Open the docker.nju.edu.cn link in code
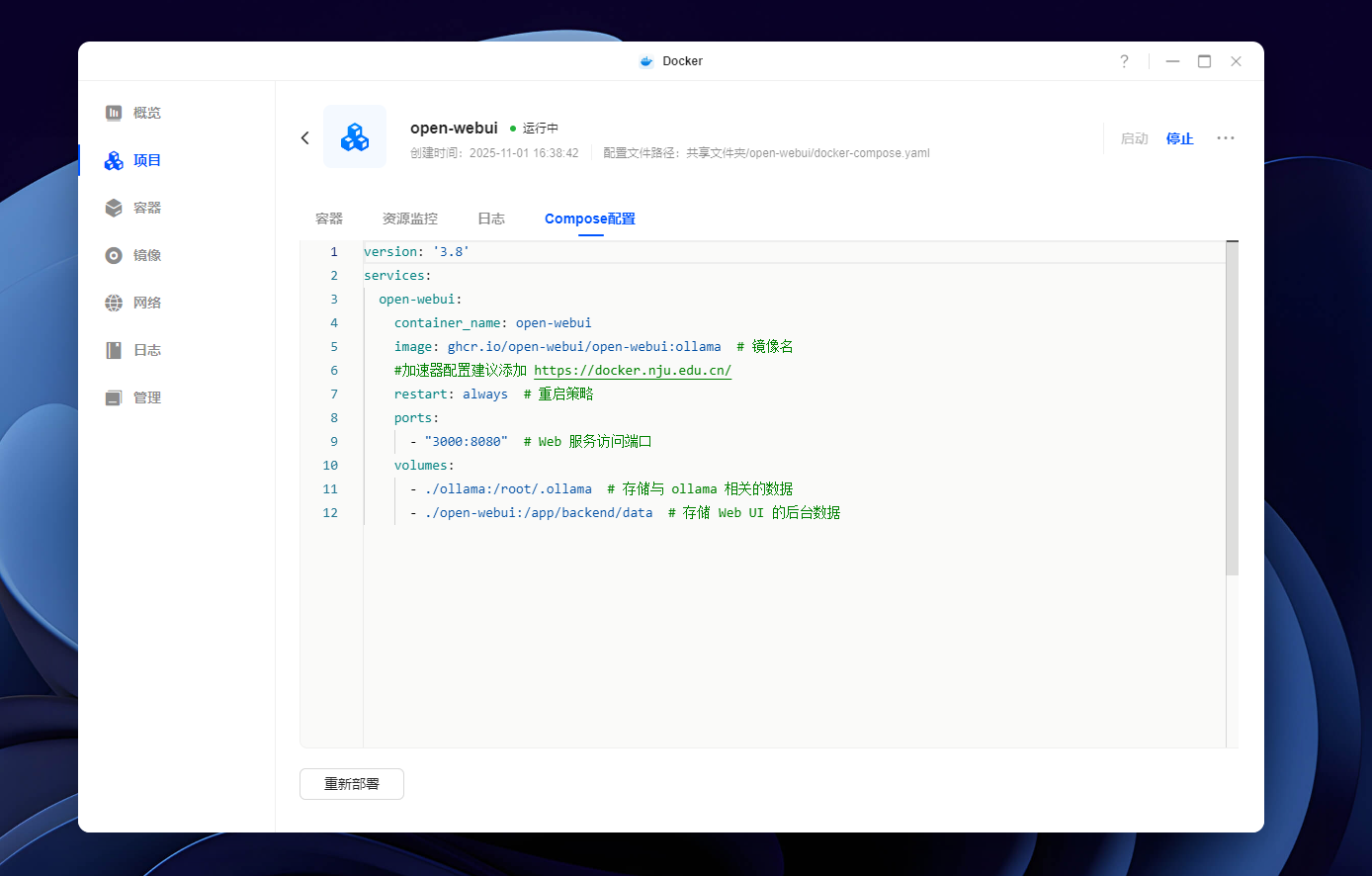This screenshot has height=876, width=1372. (x=633, y=371)
